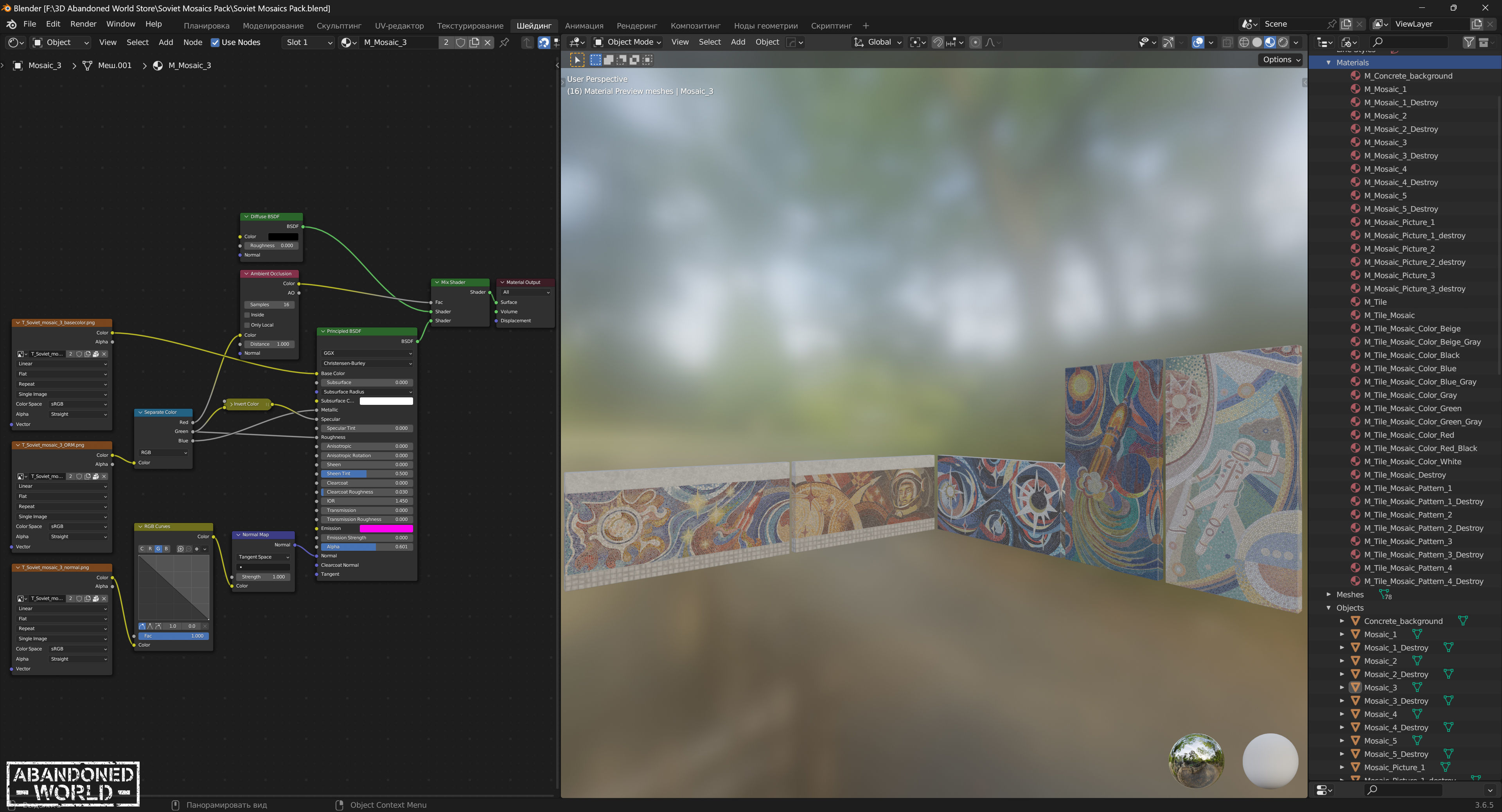The image size is (1502, 812).
Task: Switch viewport to rendered shading mode
Action: click(1283, 42)
